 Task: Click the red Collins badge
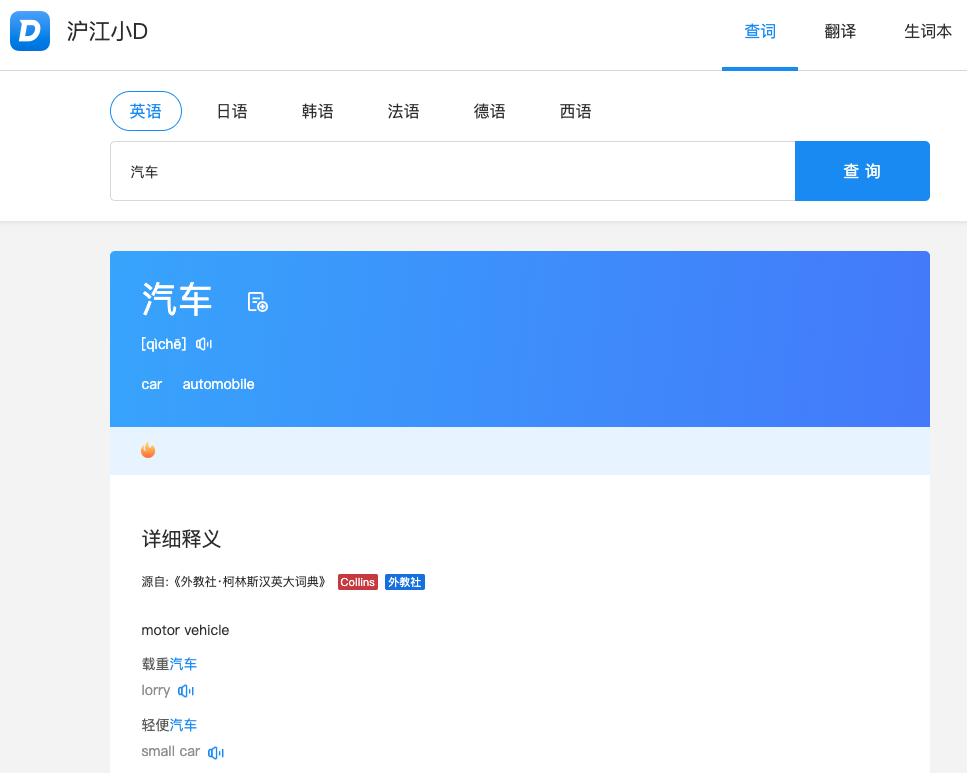[357, 582]
